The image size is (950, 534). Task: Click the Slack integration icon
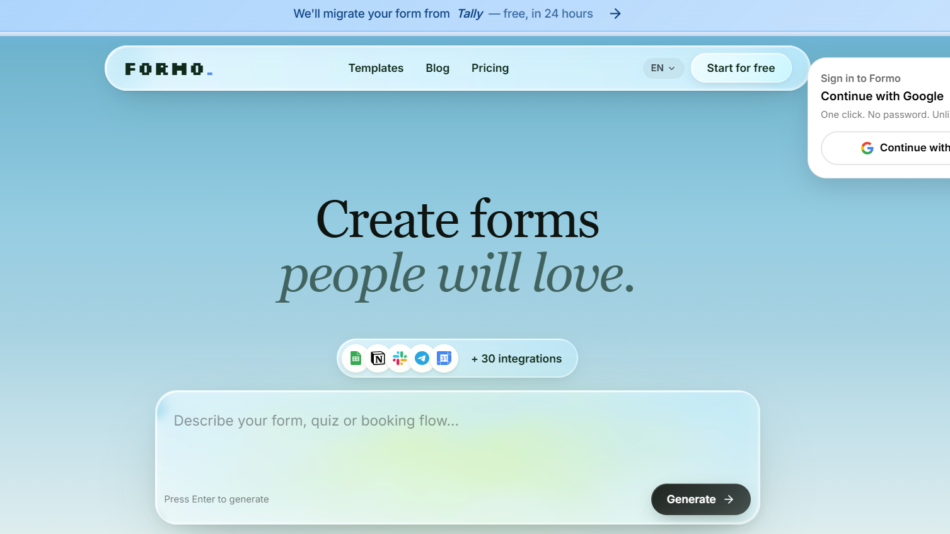(400, 358)
